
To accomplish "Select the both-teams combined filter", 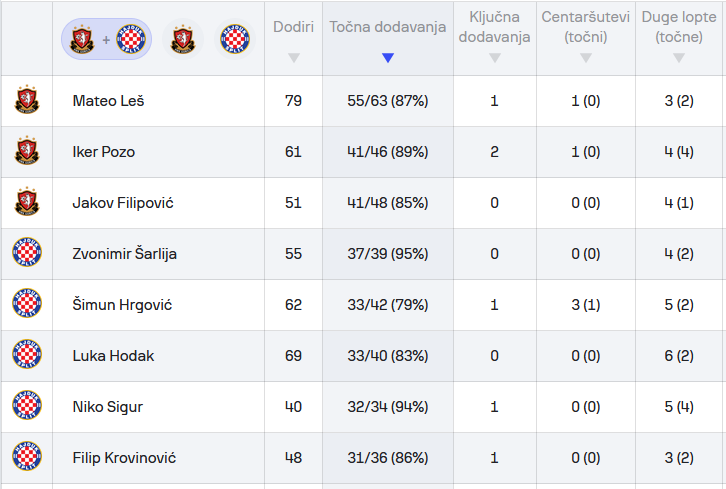I will click(x=106, y=39).
